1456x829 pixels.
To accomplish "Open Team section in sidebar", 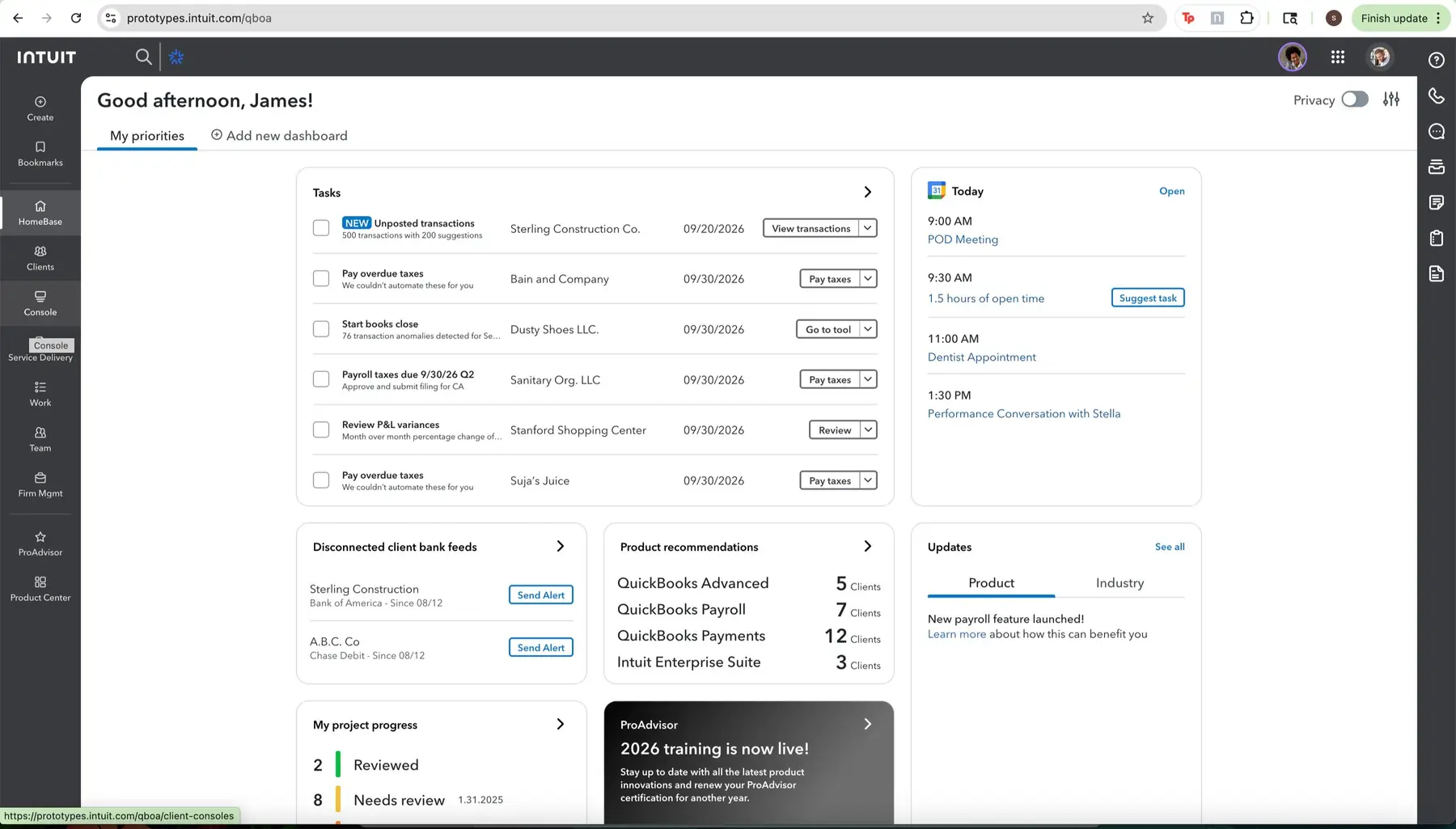I will [x=40, y=439].
